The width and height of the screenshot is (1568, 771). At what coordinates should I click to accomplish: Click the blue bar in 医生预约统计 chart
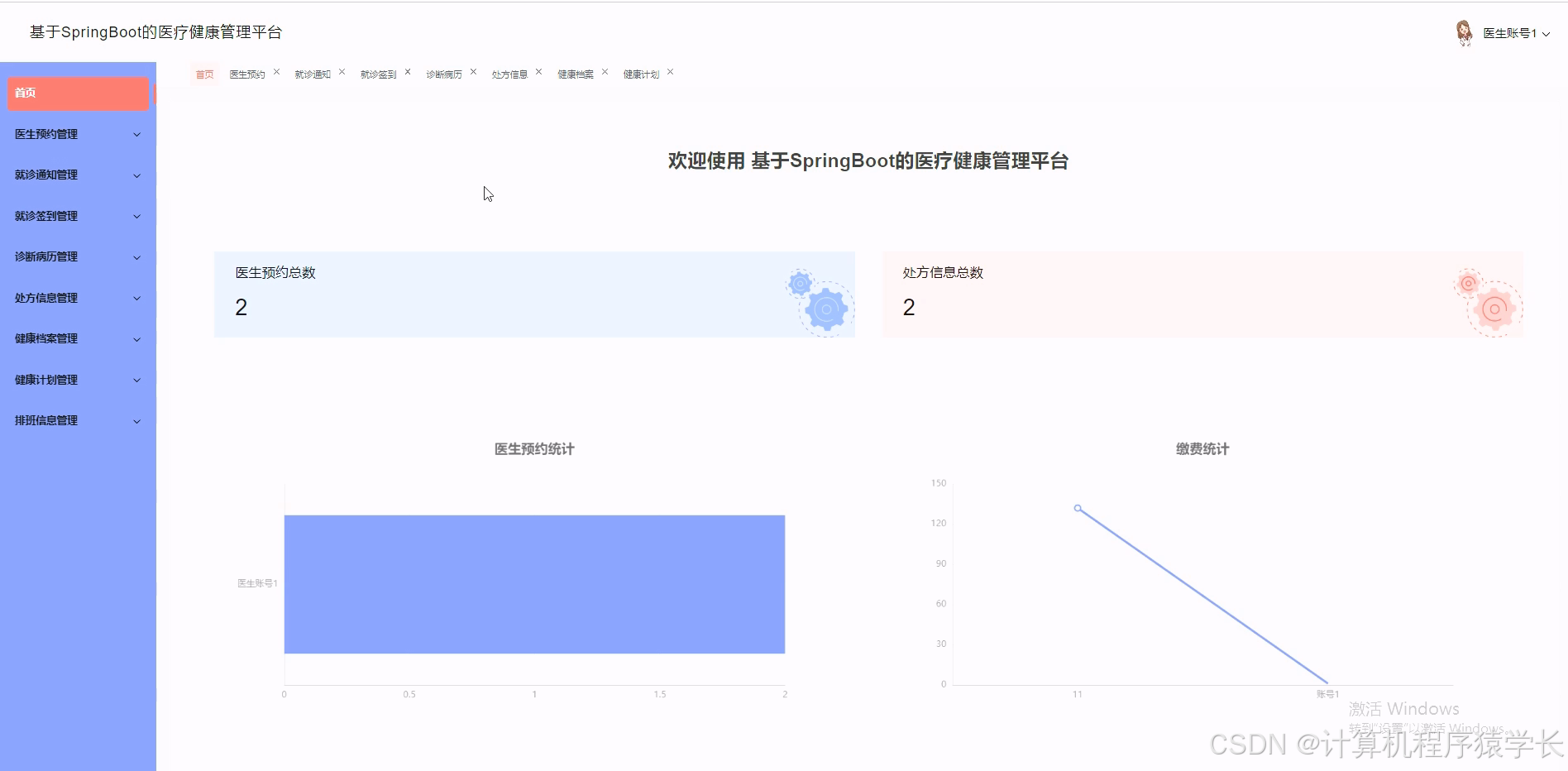534,584
